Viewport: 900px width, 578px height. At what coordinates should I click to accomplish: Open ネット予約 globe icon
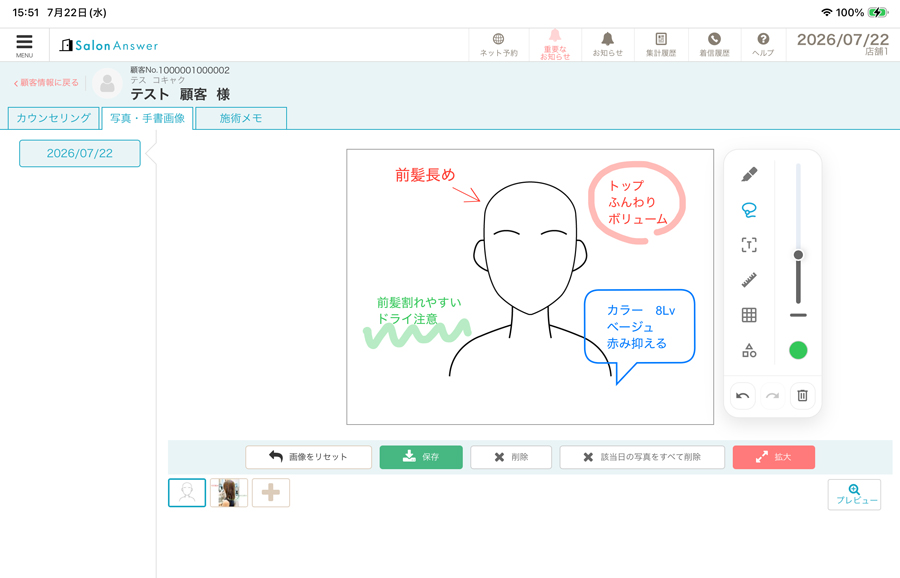[x=498, y=45]
